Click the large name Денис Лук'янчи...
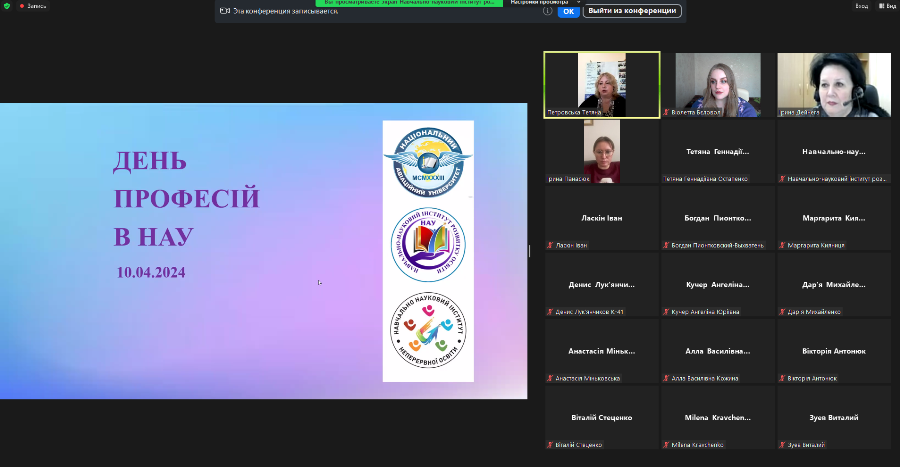The image size is (900, 467). (602, 285)
